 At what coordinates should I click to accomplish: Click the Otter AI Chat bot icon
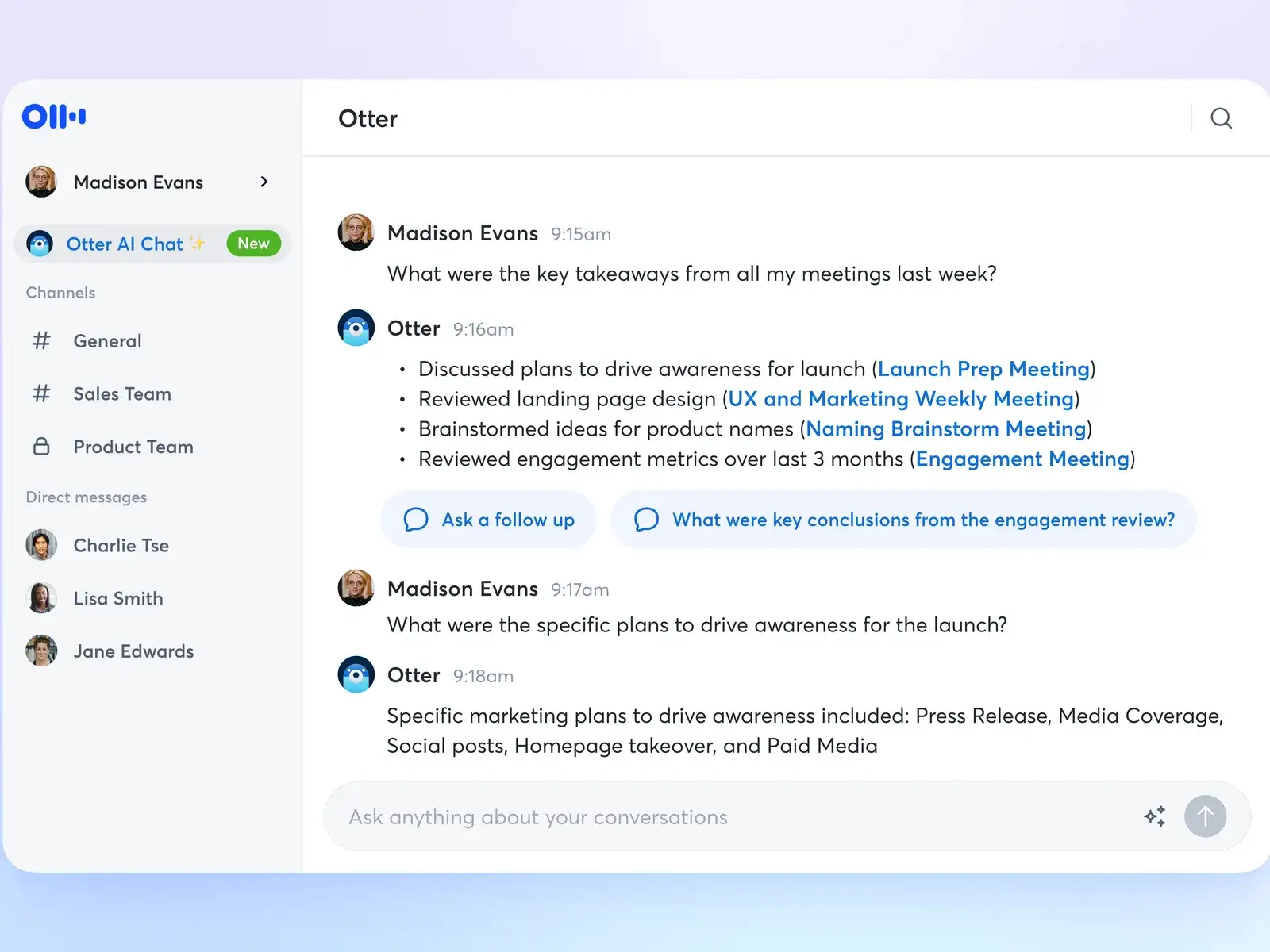click(40, 244)
